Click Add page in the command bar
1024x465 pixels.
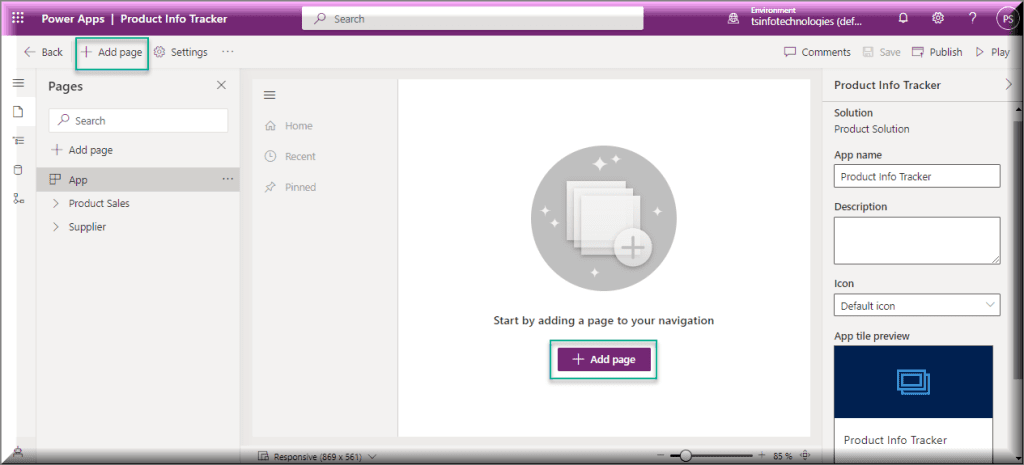point(112,52)
